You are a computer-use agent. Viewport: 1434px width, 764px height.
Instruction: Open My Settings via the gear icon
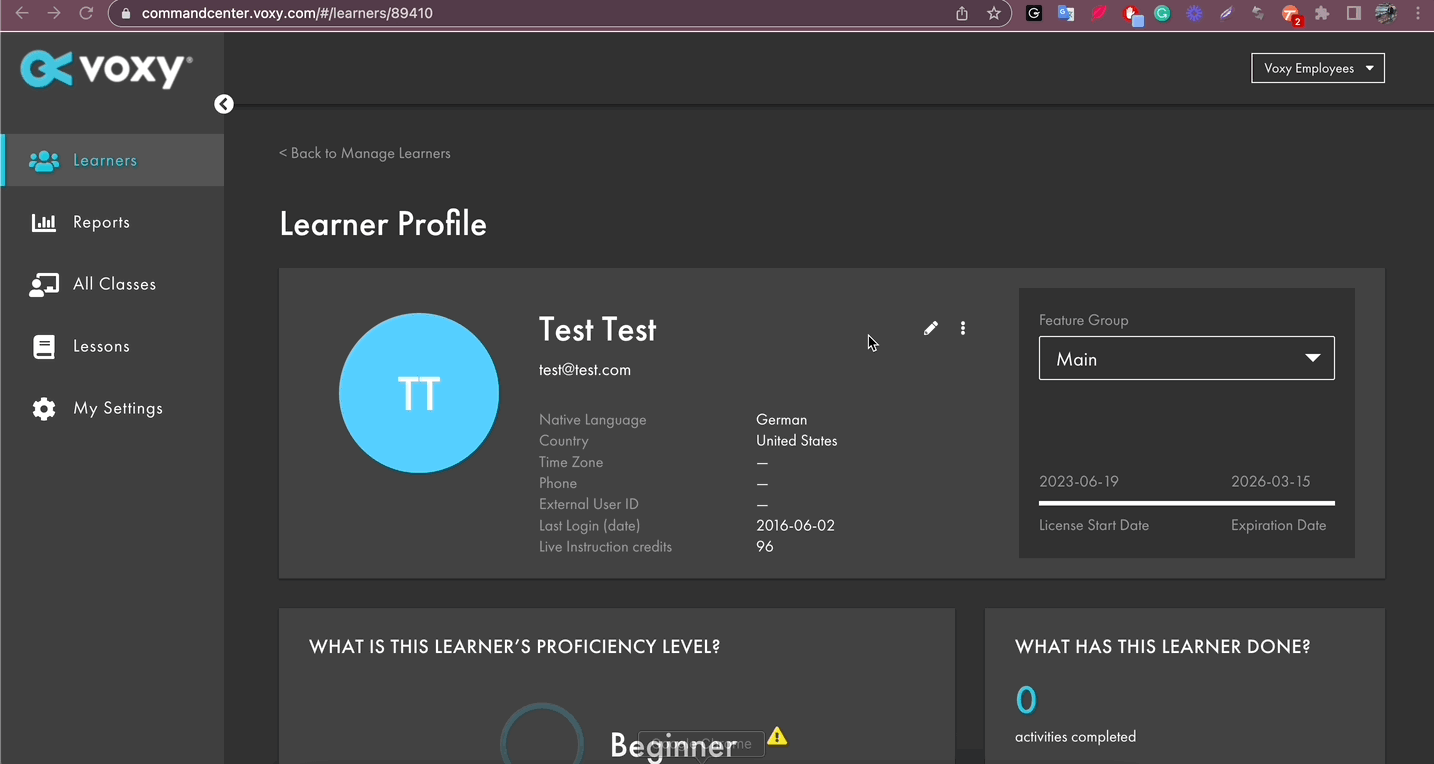(44, 408)
